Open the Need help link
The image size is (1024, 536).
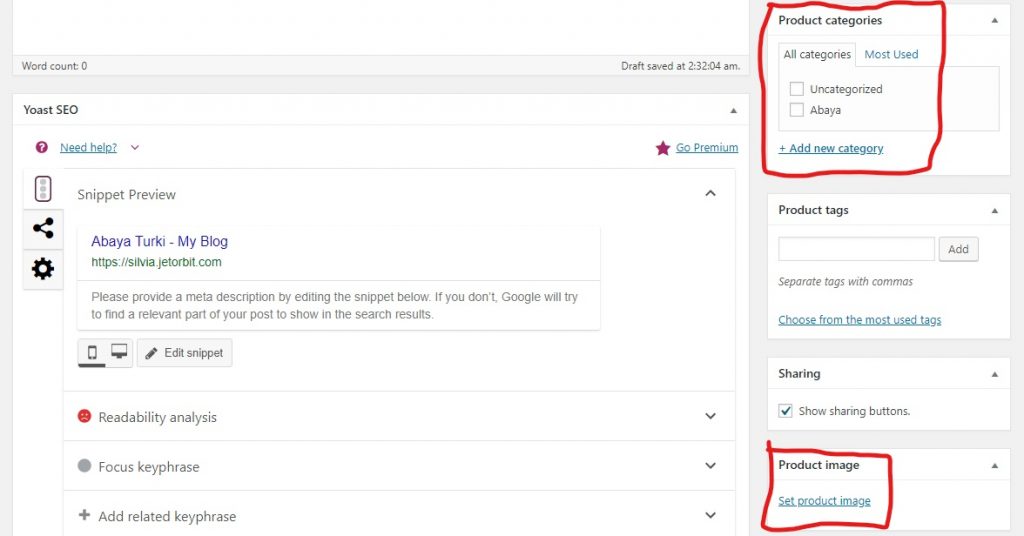(x=89, y=148)
